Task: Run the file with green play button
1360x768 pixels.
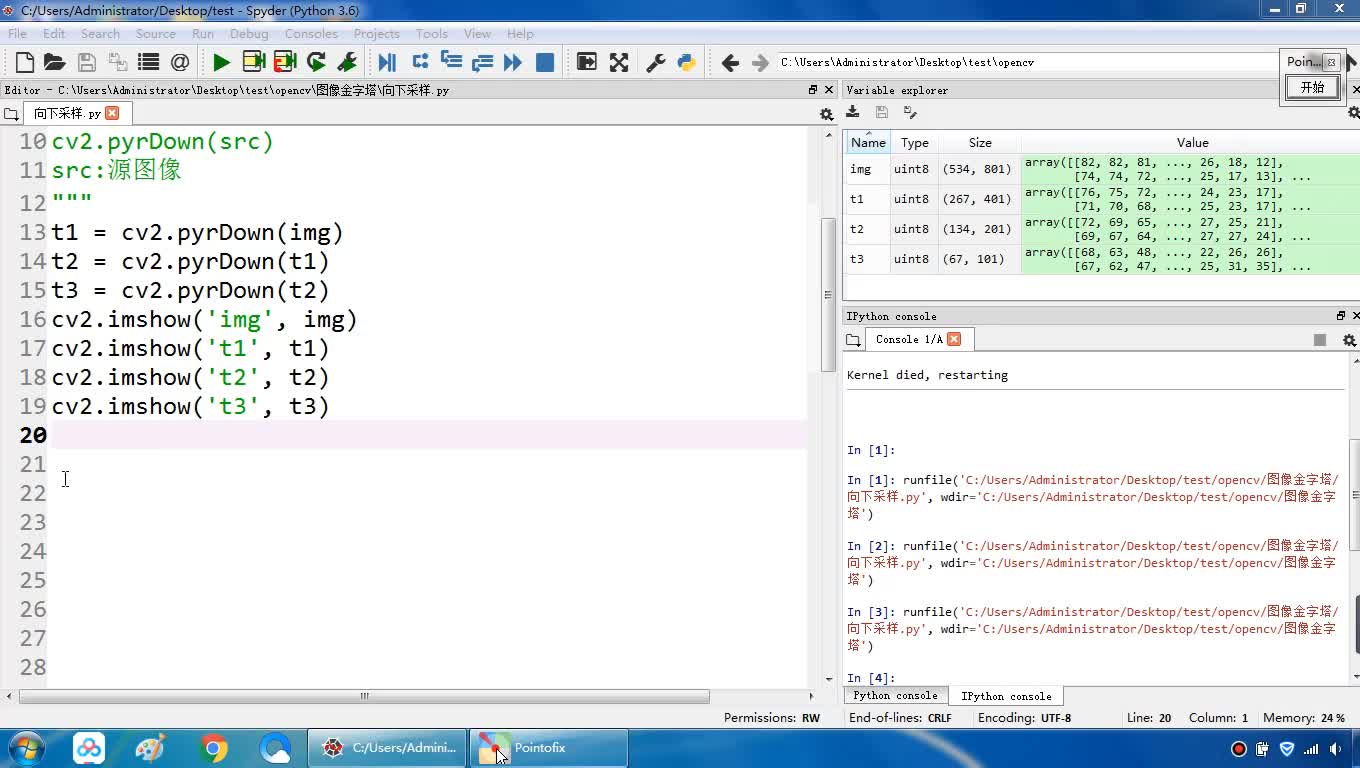Action: click(x=221, y=63)
